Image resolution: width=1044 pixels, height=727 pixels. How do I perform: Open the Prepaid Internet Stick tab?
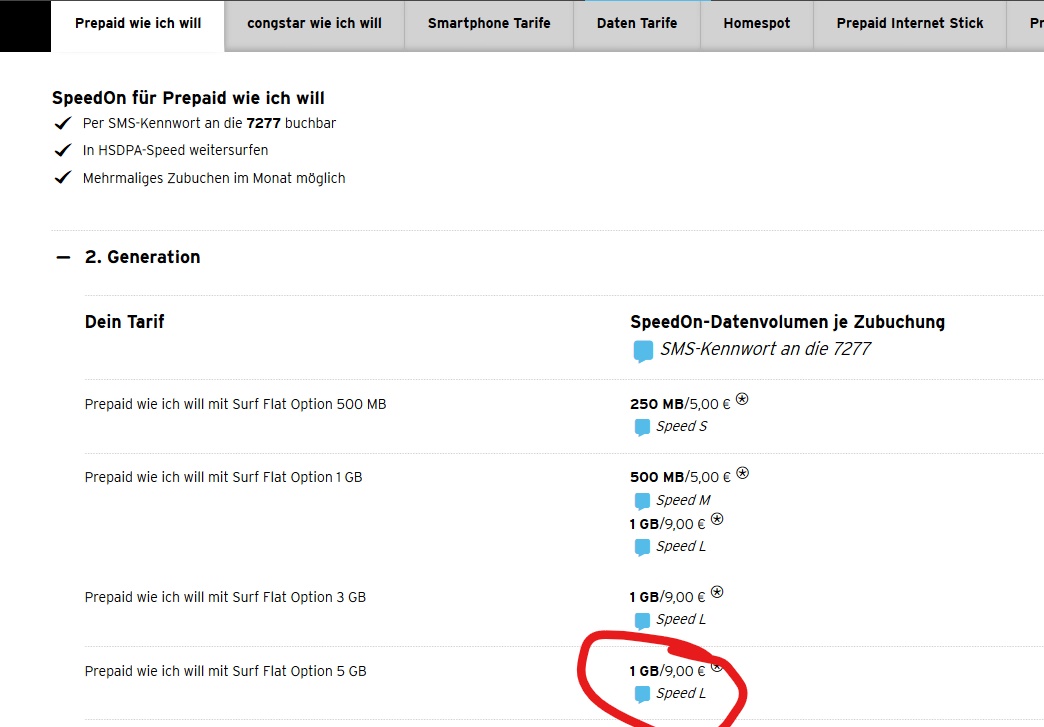point(910,23)
